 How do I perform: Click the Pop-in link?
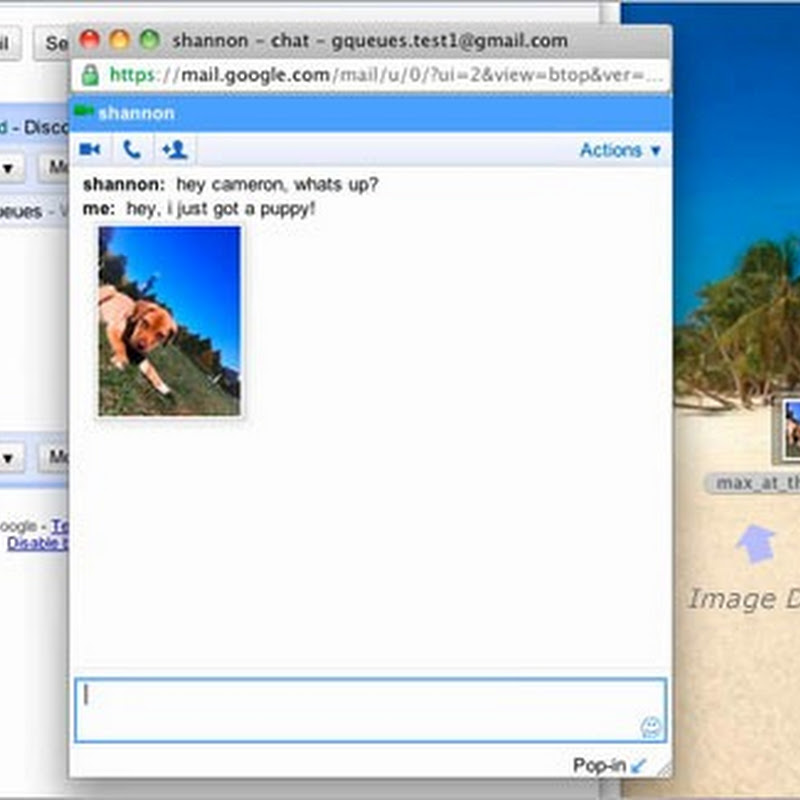(x=609, y=765)
